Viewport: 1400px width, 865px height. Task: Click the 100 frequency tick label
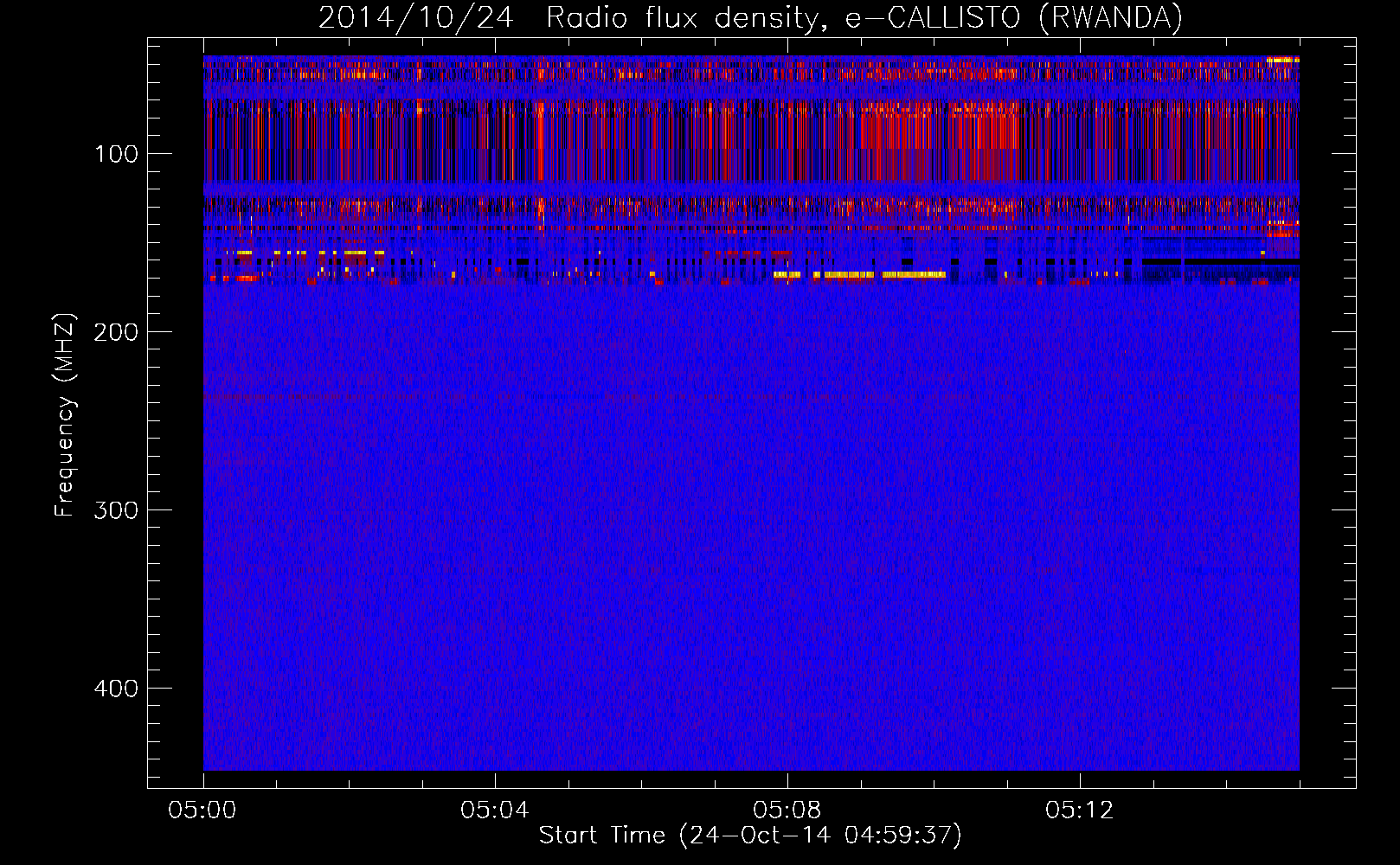pyautogui.click(x=117, y=154)
